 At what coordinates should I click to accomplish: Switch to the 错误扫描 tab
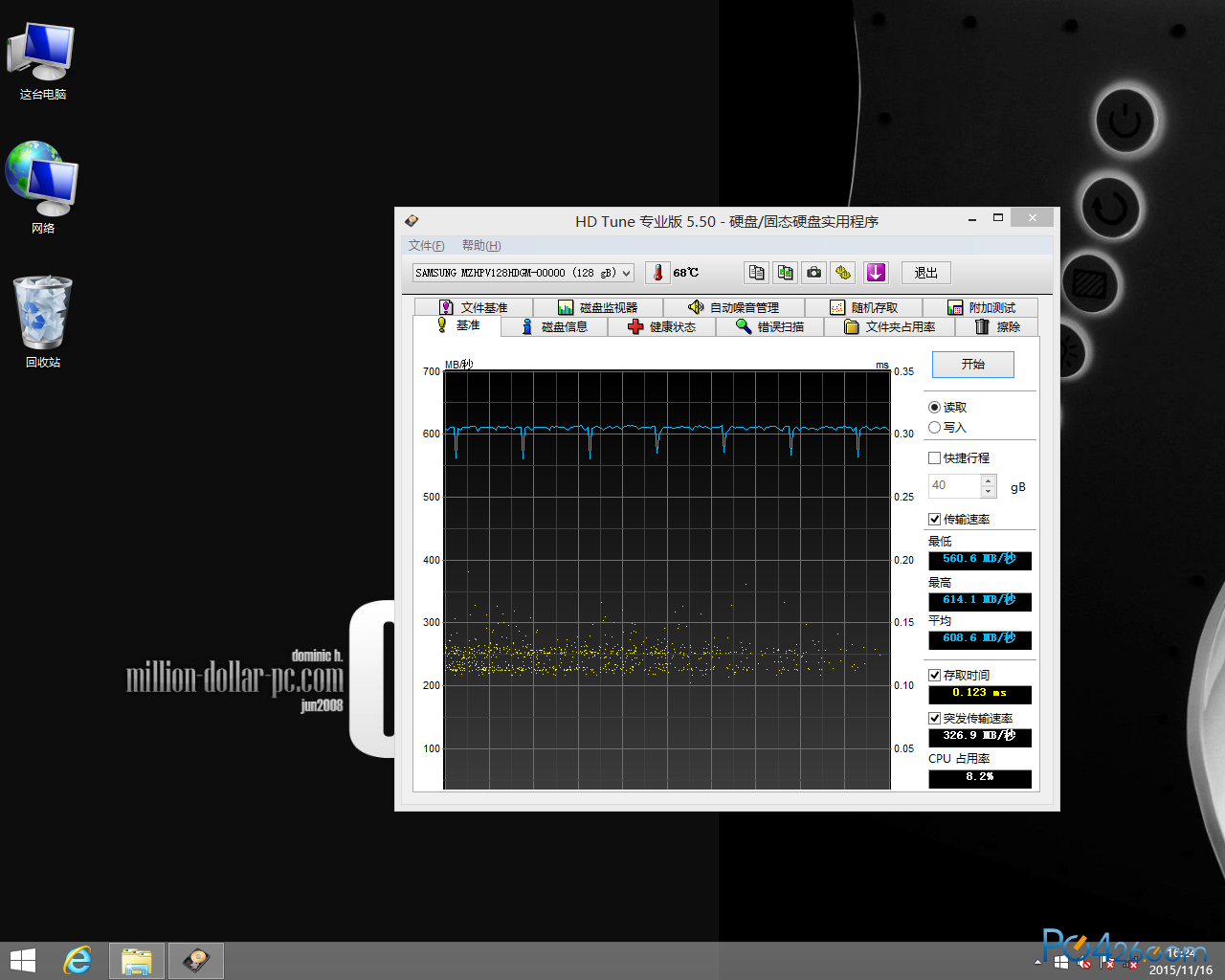(x=769, y=327)
